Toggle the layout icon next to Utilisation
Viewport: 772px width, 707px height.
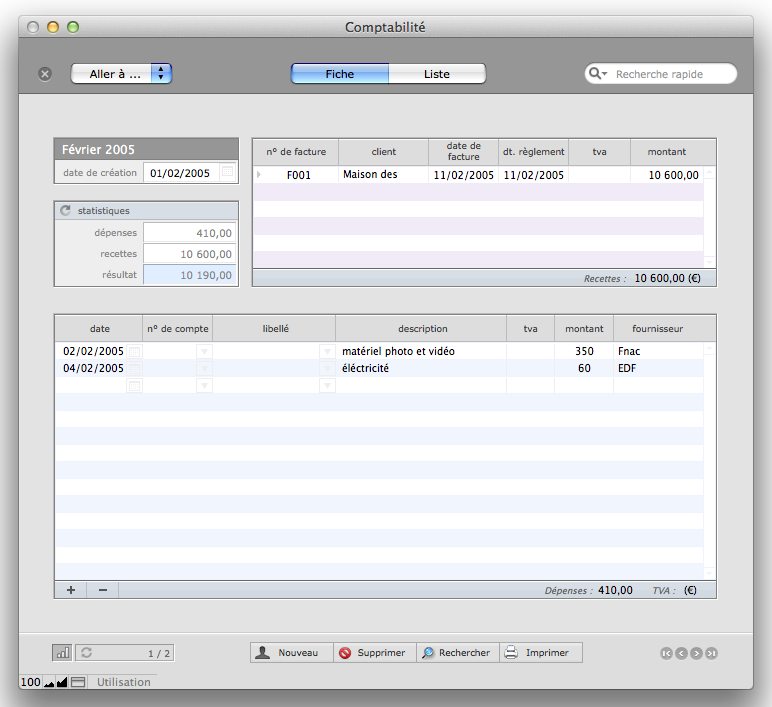point(78,682)
